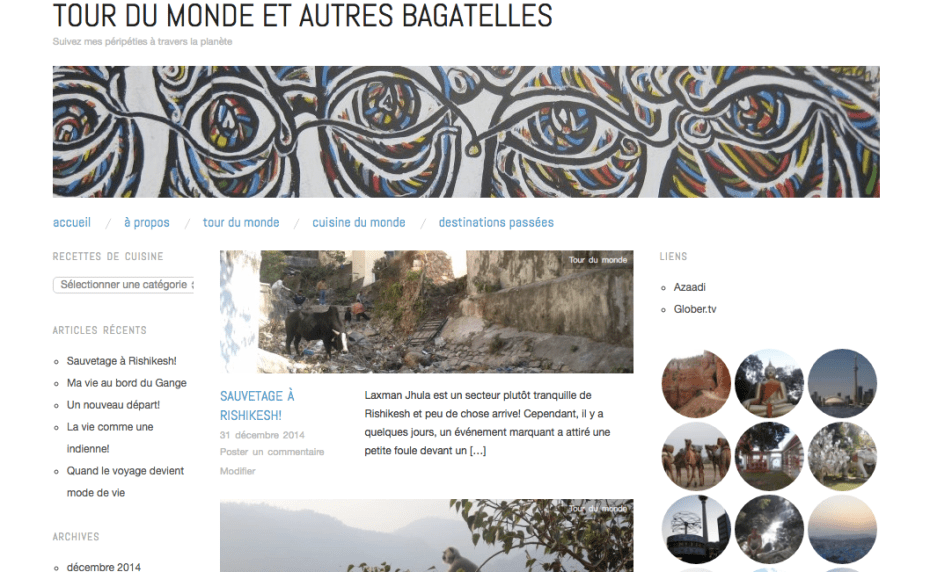The image size is (930, 572).
Task: Open the world clock circular thumbnail
Action: pos(696,529)
